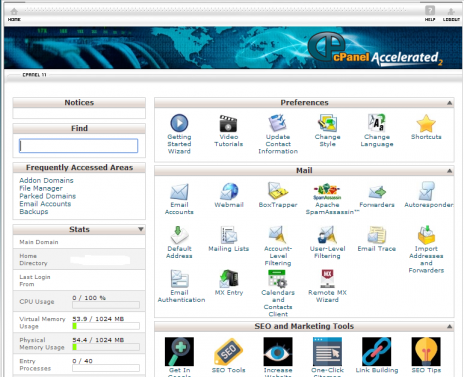Click the Entry Processes usage bar
Viewport: 464px width, 377px height.
[x=106, y=368]
